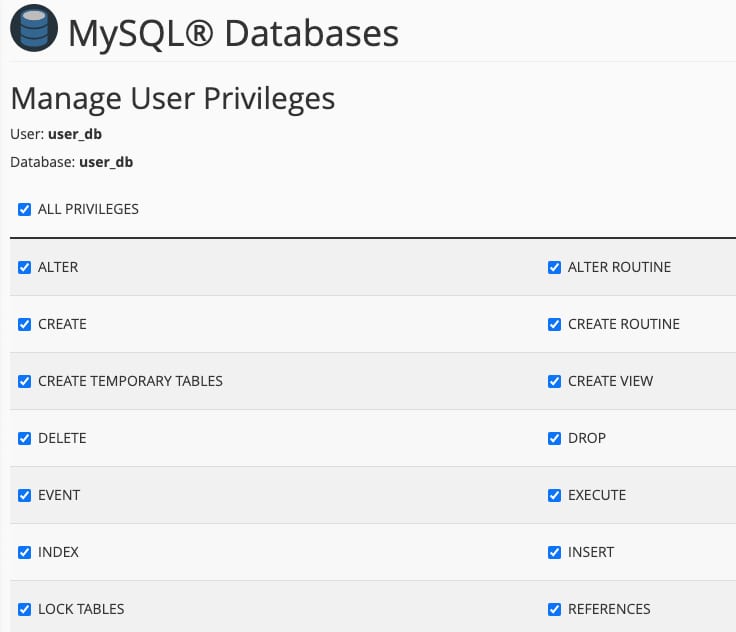Disable the CREATE privilege checkbox
Image resolution: width=736 pixels, height=632 pixels.
coord(25,325)
